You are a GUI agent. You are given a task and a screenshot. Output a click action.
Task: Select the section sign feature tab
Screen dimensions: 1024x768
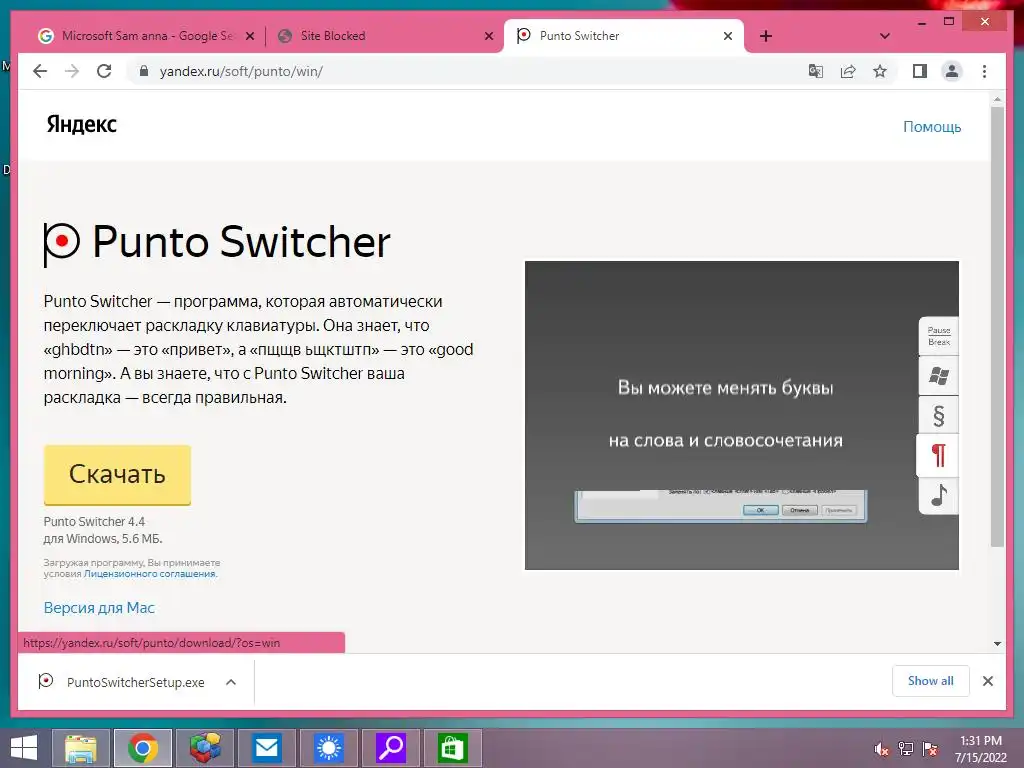pyautogui.click(x=938, y=415)
